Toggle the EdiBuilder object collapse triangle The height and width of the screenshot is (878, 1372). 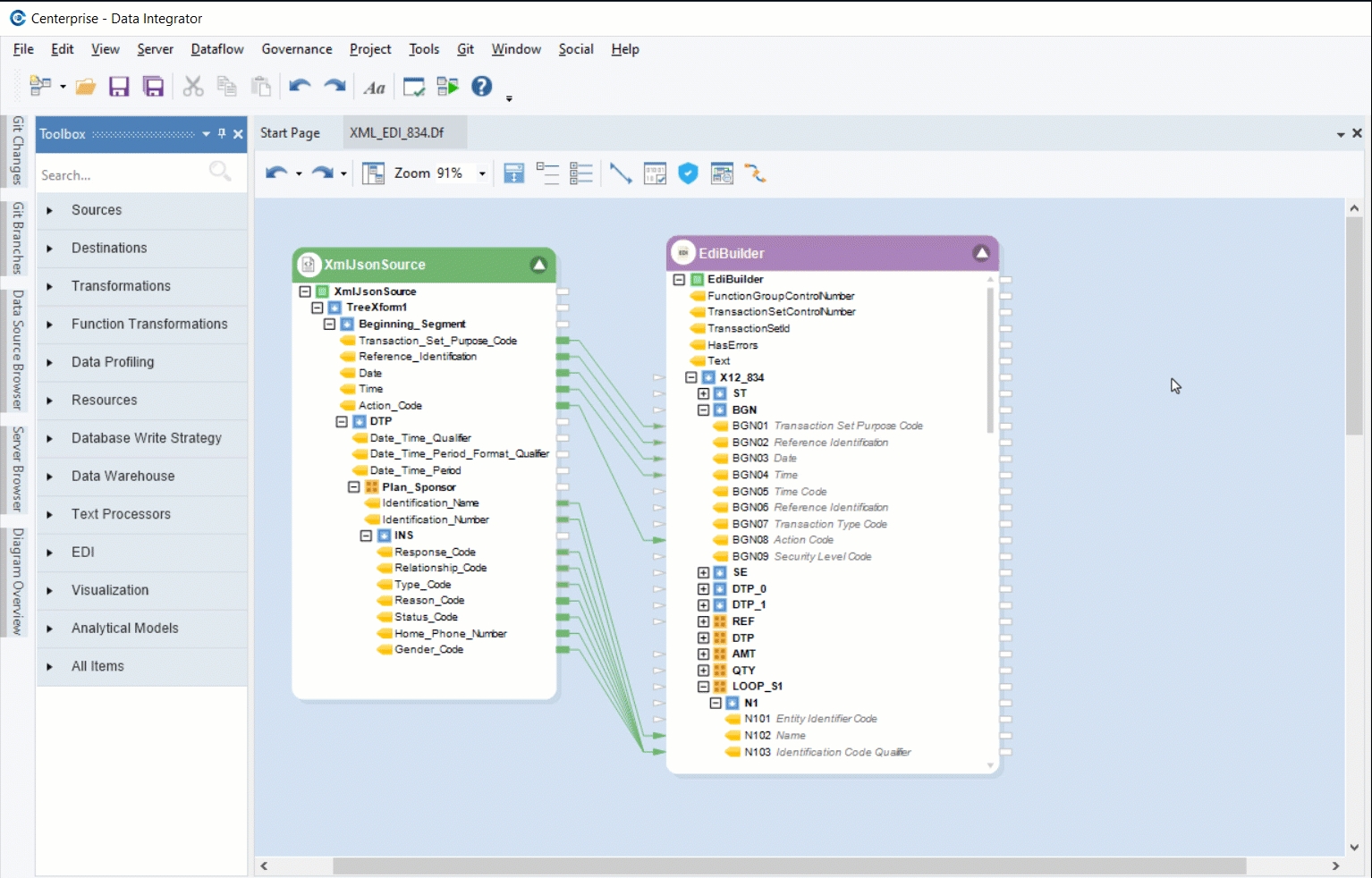coord(981,253)
